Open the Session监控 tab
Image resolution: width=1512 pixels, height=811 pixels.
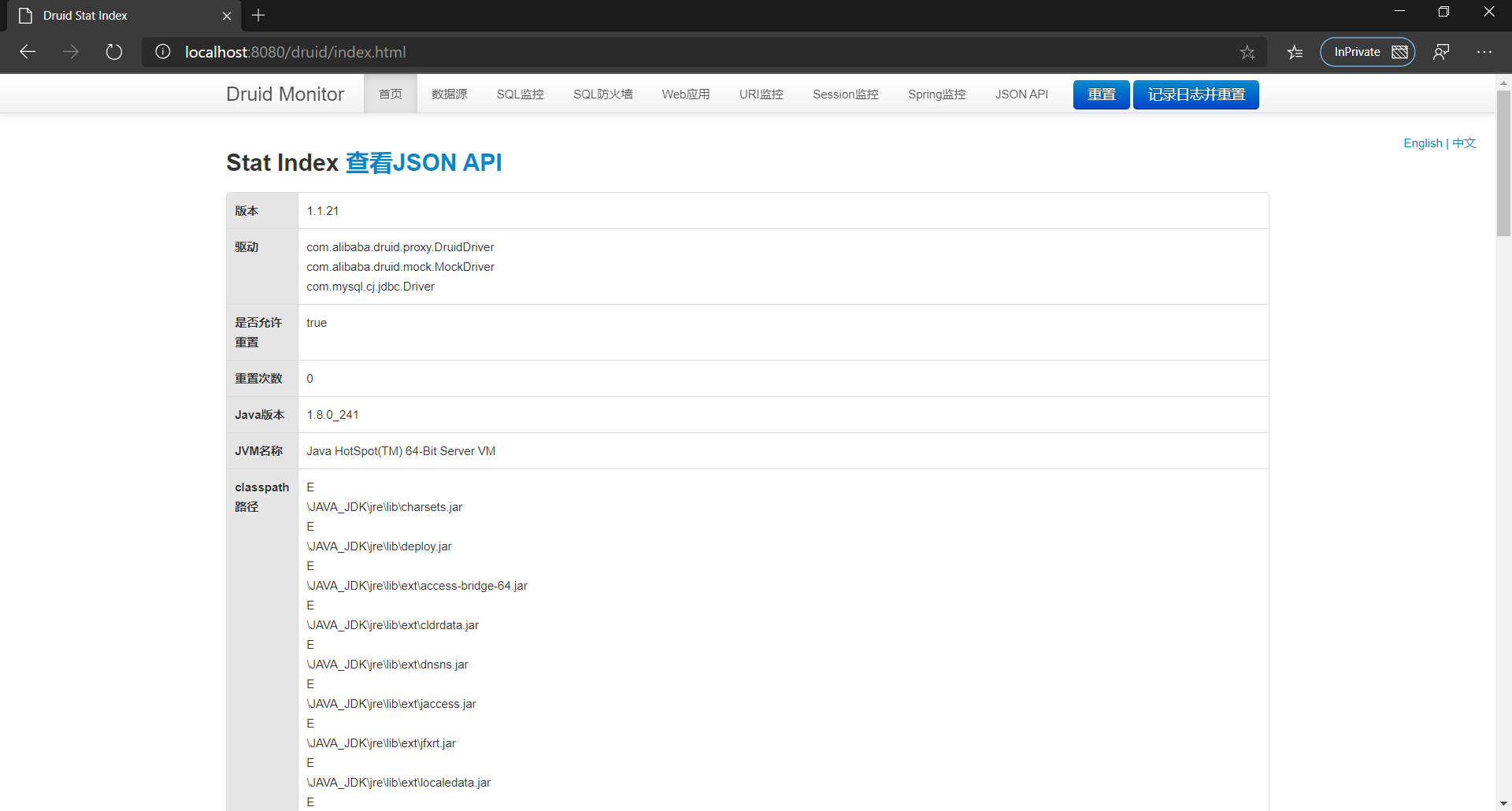point(846,94)
